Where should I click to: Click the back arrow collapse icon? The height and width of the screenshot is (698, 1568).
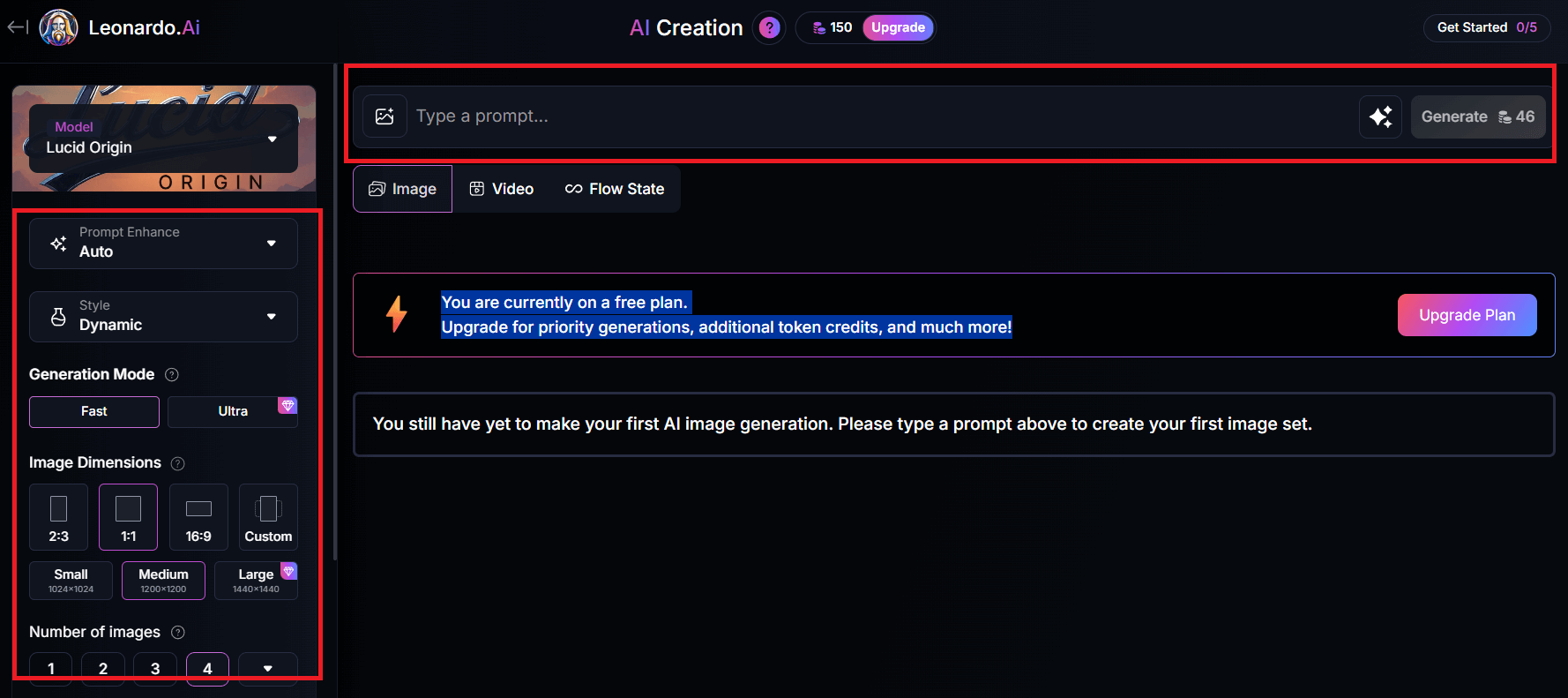click(x=17, y=27)
